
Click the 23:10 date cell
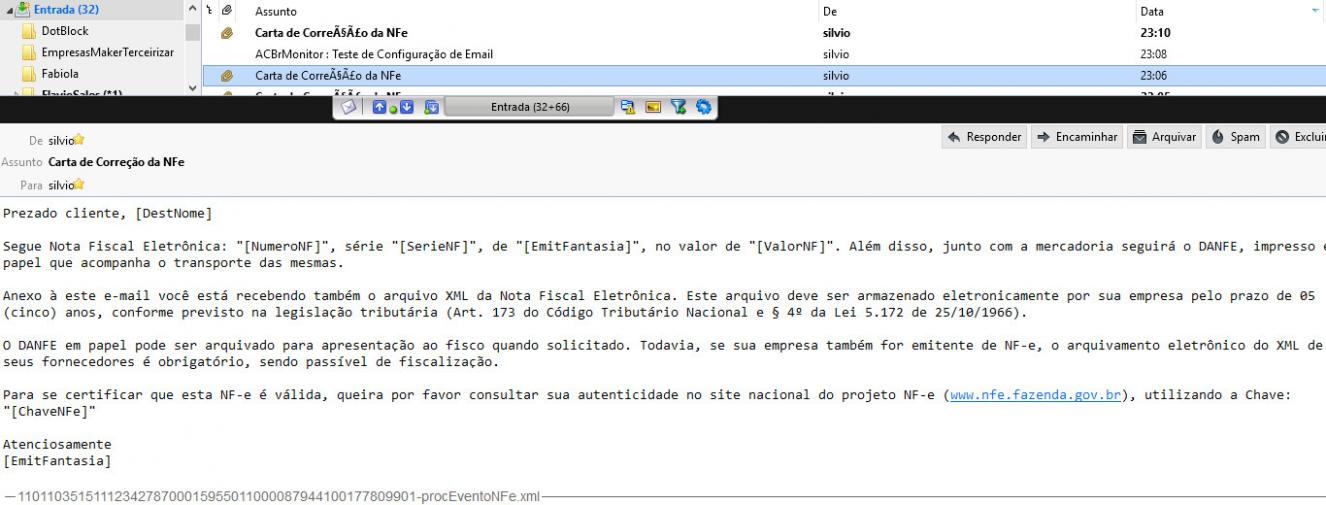pos(1154,33)
